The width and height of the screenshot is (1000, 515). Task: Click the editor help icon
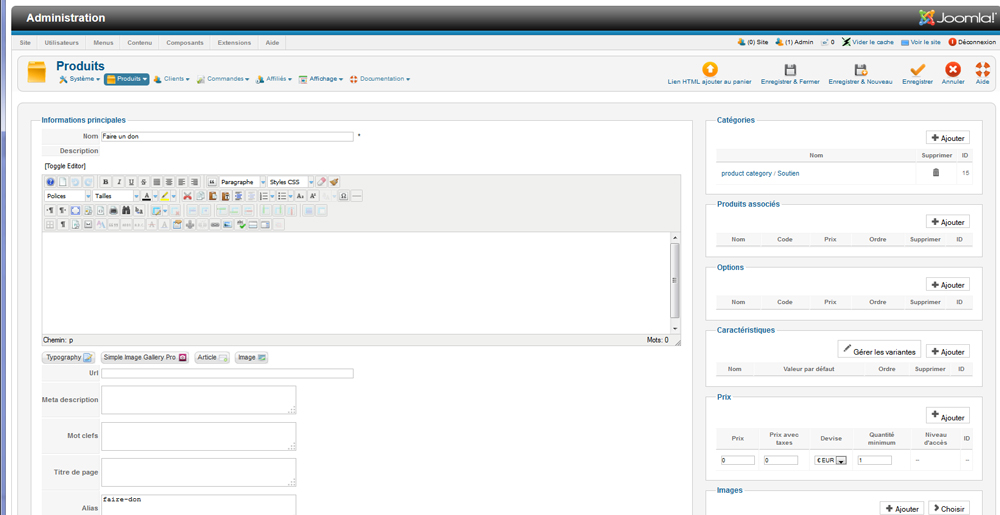click(x=50, y=182)
